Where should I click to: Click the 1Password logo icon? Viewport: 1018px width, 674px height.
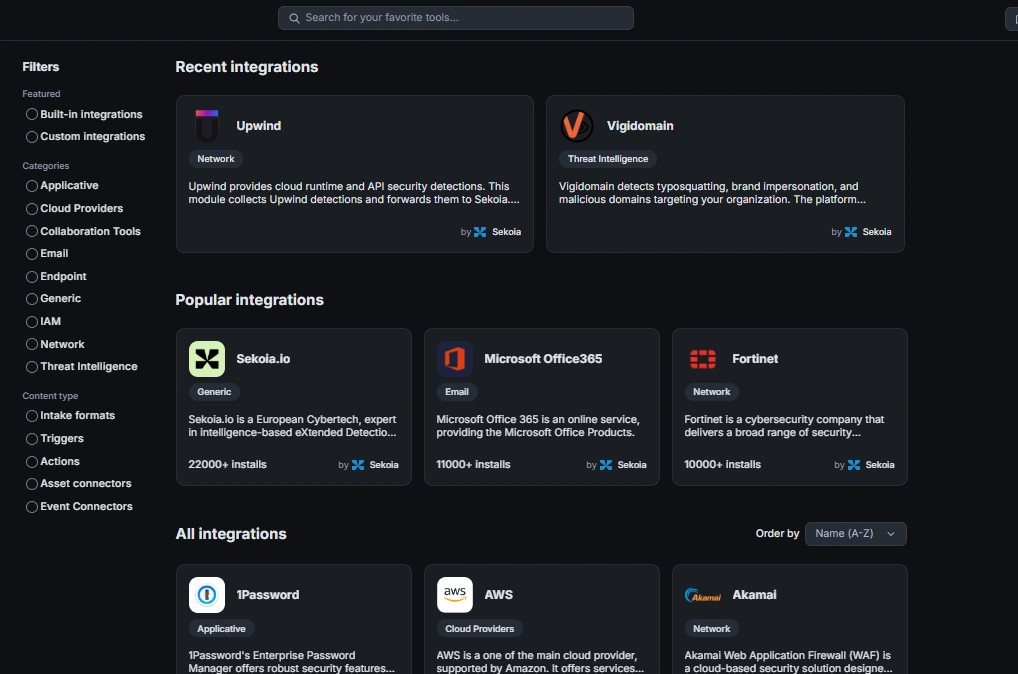[x=206, y=595]
